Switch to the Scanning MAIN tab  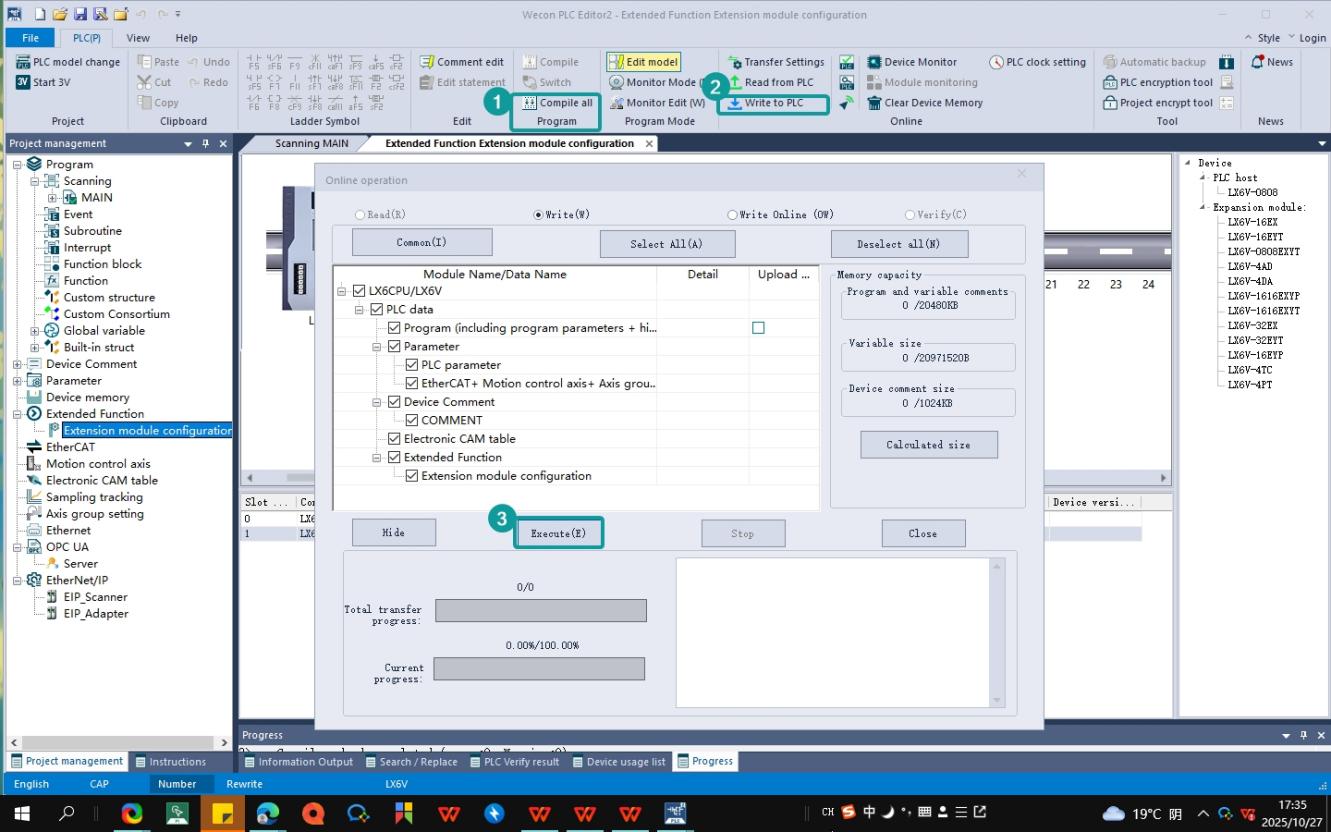[312, 144]
